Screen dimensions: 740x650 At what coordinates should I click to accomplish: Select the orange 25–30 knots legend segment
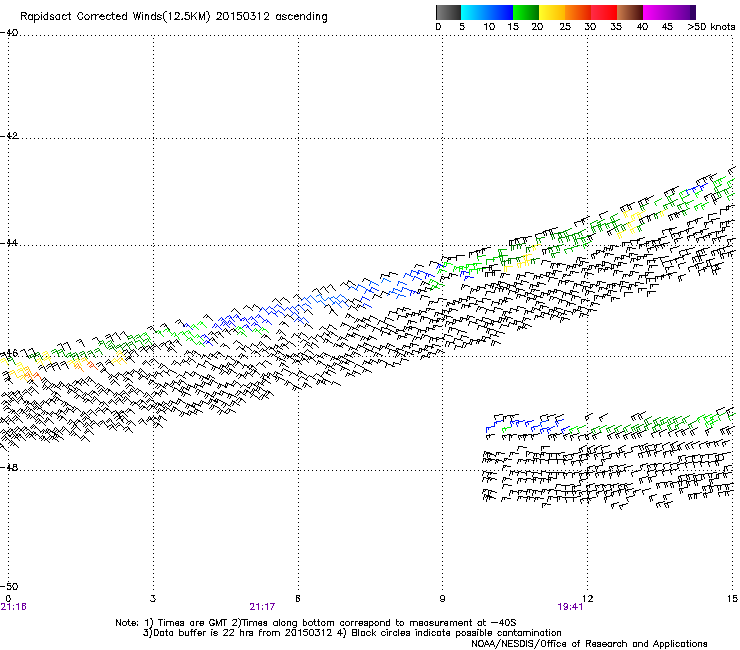click(578, 12)
